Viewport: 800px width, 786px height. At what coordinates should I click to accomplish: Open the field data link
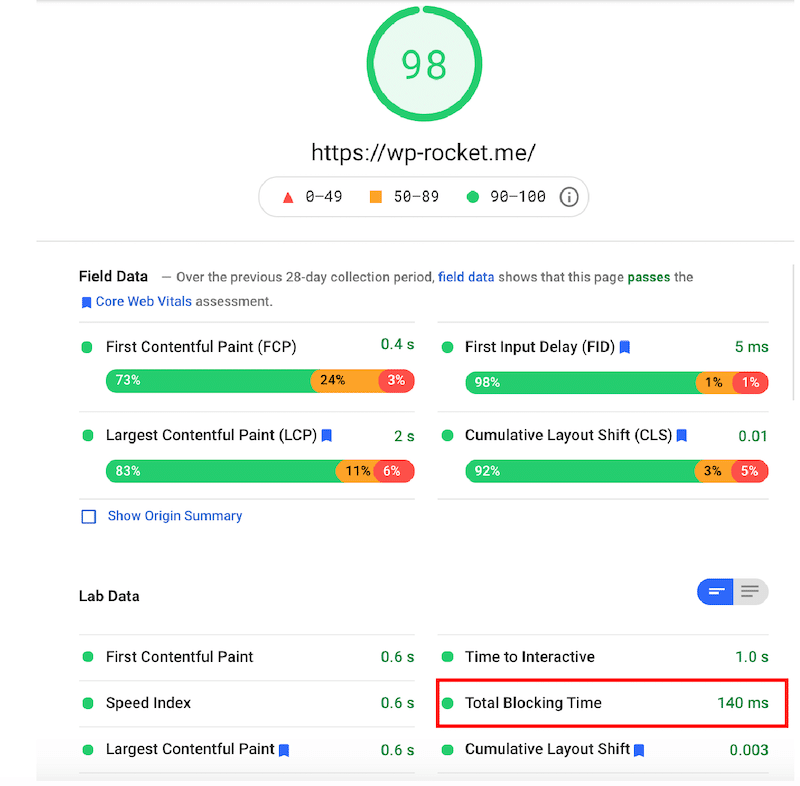[x=466, y=277]
